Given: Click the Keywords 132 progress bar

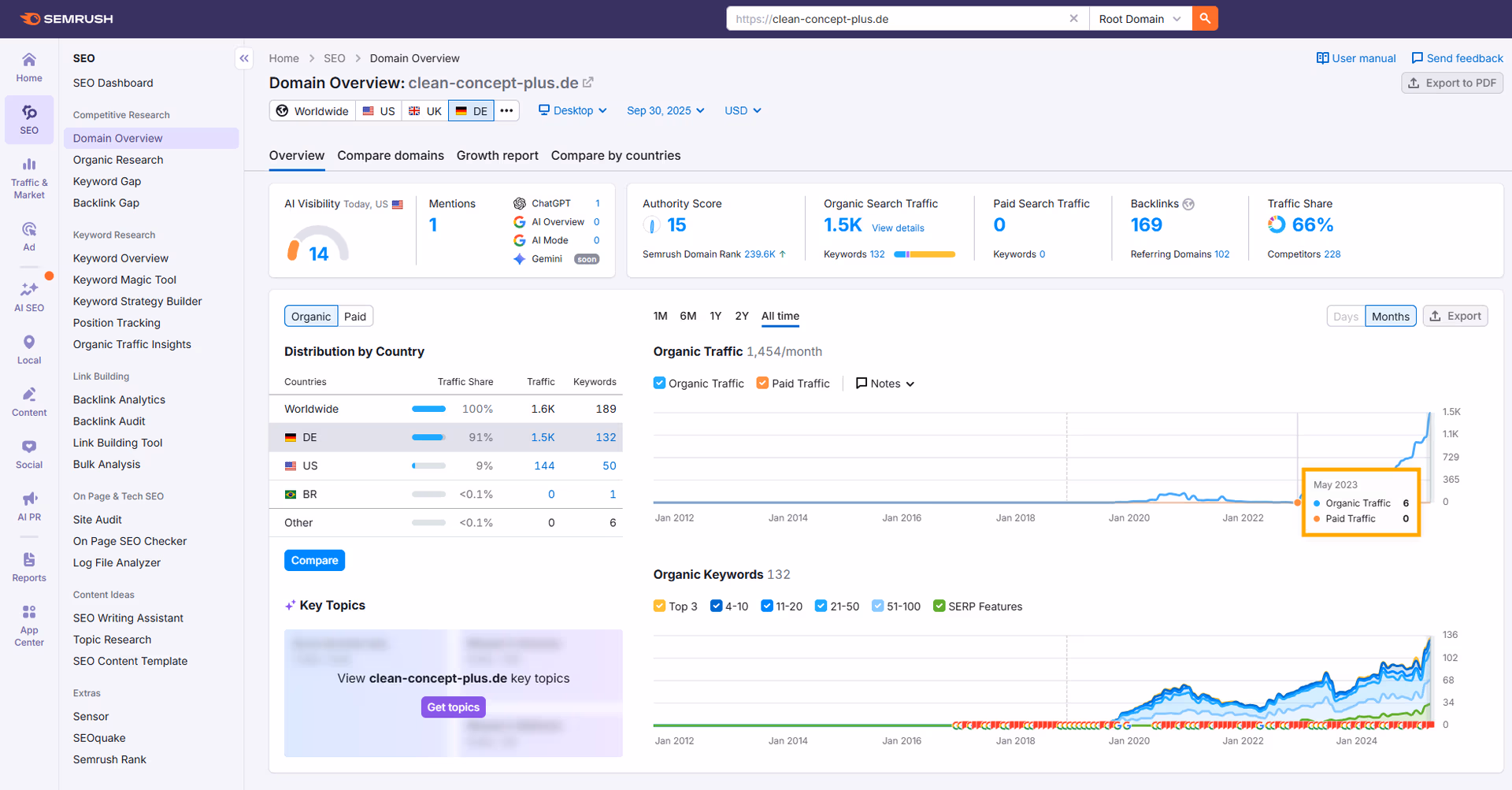Looking at the screenshot, I should click(925, 254).
